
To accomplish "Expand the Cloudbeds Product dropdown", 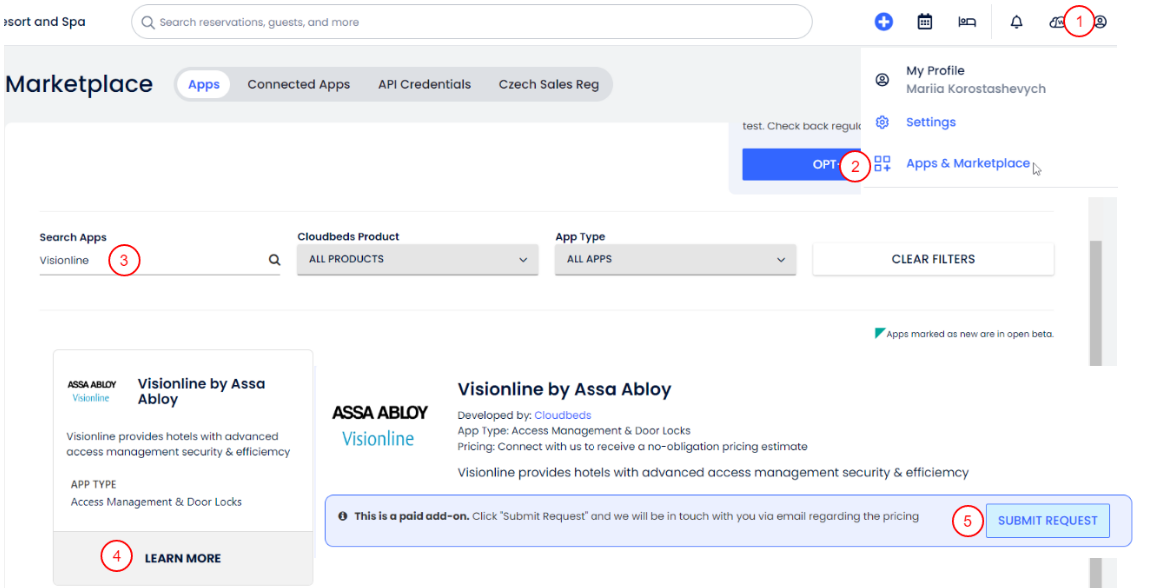I will pyautogui.click(x=417, y=260).
